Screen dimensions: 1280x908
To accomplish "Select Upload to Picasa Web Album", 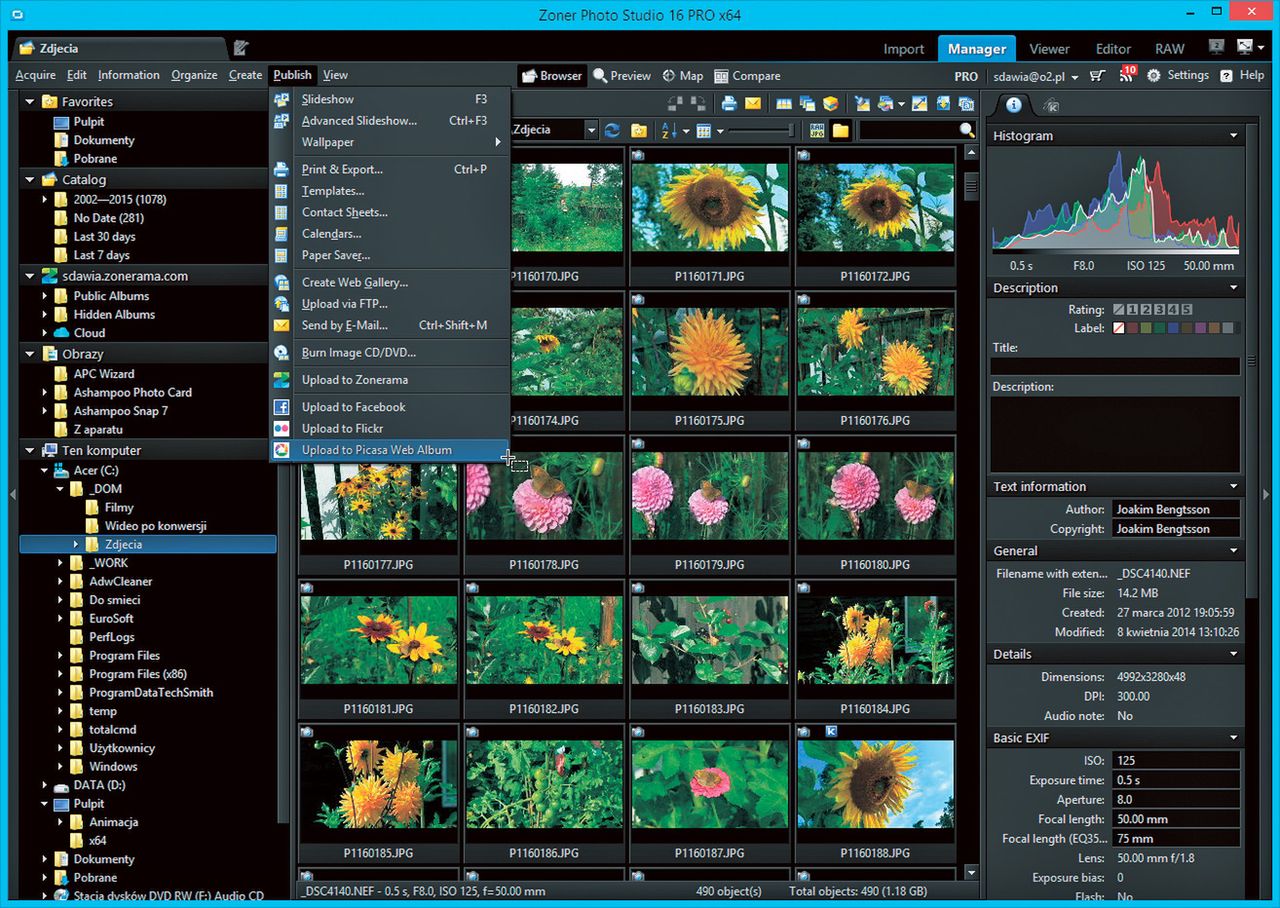I will (x=389, y=450).
